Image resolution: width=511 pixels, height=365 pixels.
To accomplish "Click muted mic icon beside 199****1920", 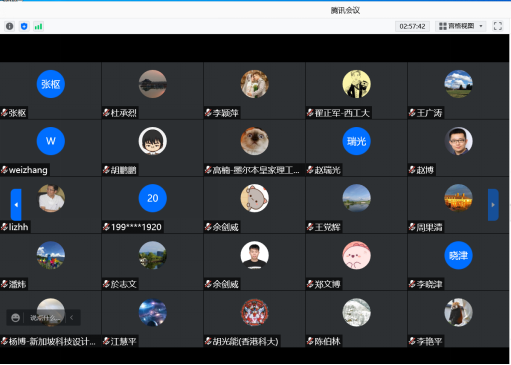I will pos(106,227).
